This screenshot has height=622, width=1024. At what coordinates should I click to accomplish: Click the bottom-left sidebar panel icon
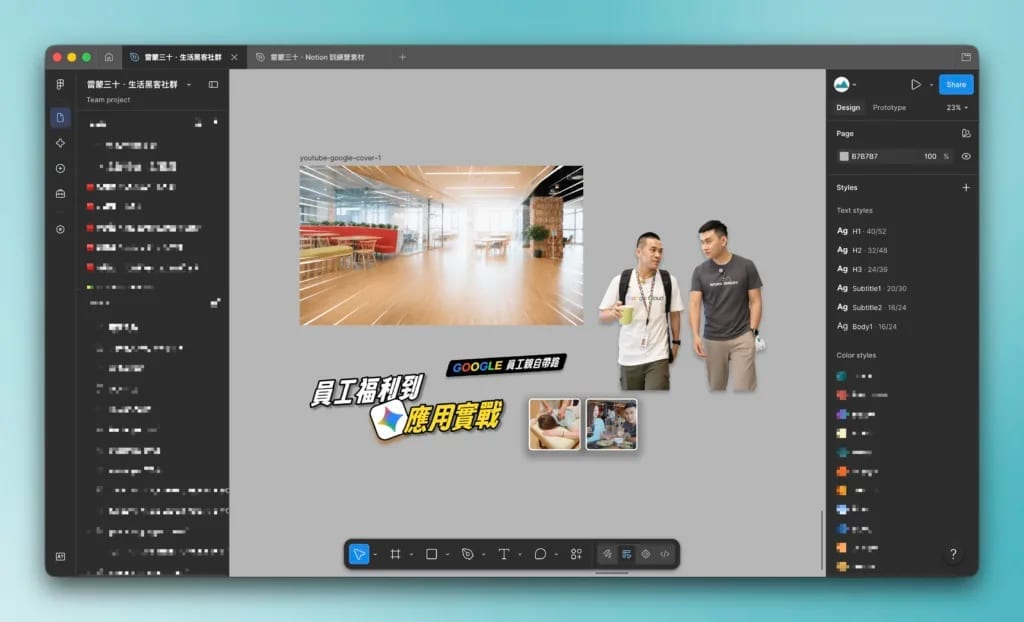click(60, 557)
